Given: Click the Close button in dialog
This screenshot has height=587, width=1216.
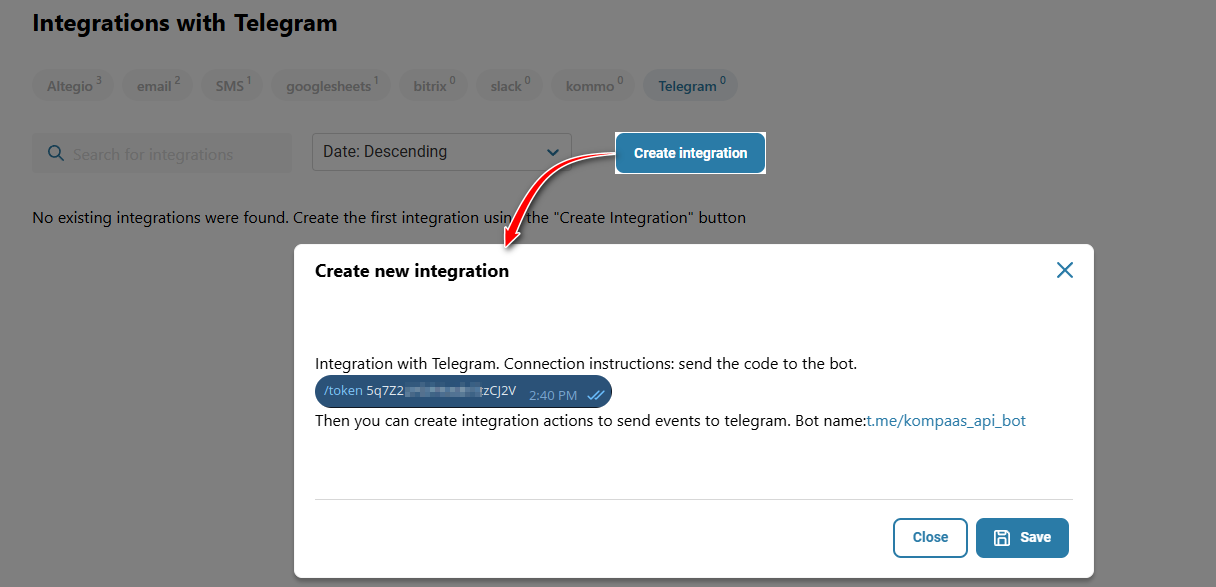Looking at the screenshot, I should click(930, 538).
